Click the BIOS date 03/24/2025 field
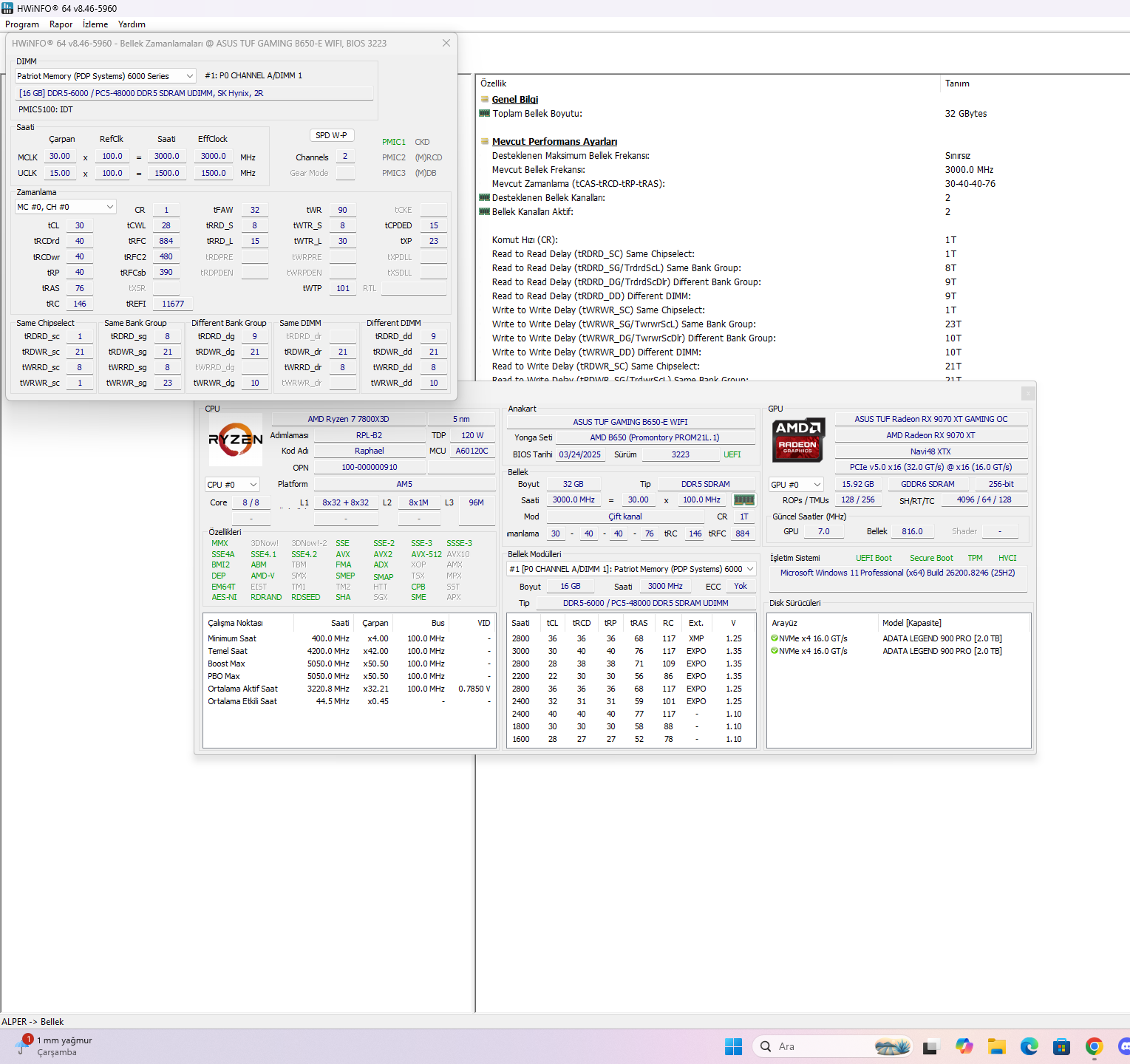Image resolution: width=1130 pixels, height=1064 pixels. [x=579, y=454]
